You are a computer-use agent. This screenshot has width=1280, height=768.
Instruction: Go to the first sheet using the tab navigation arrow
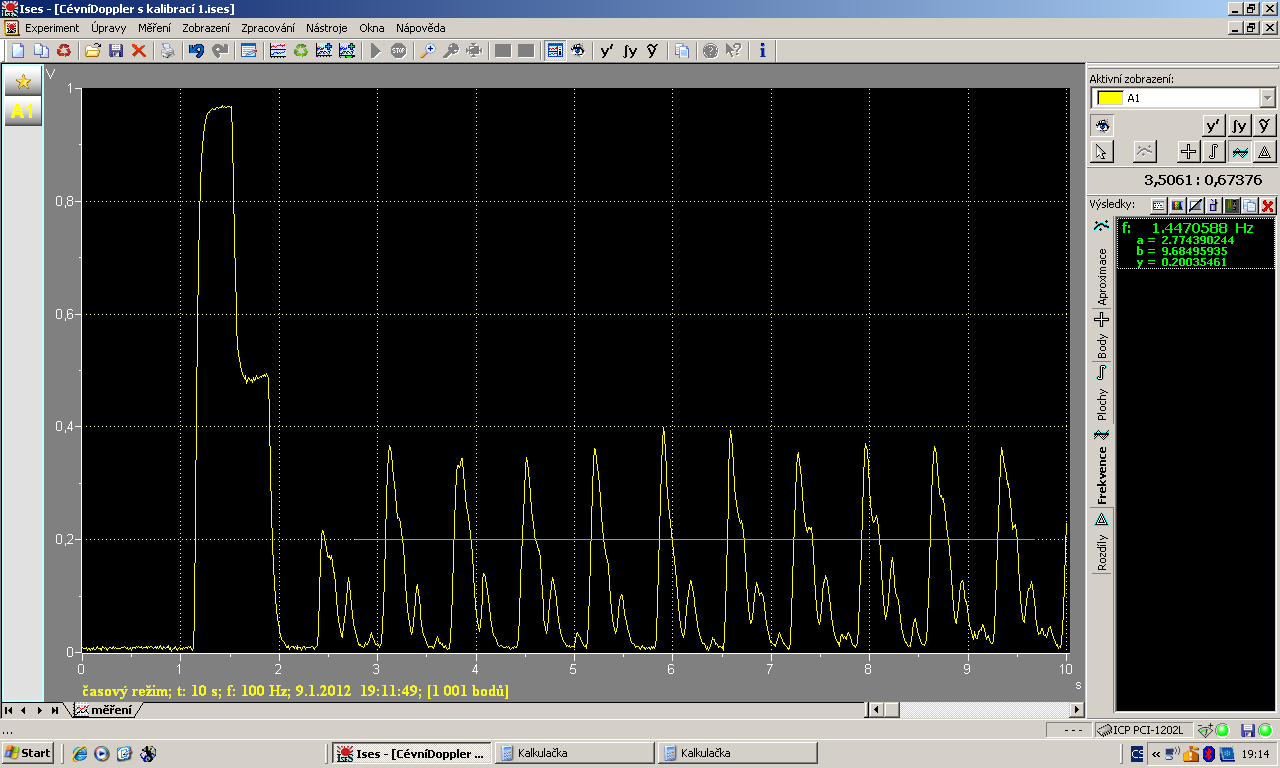[x=10, y=710]
